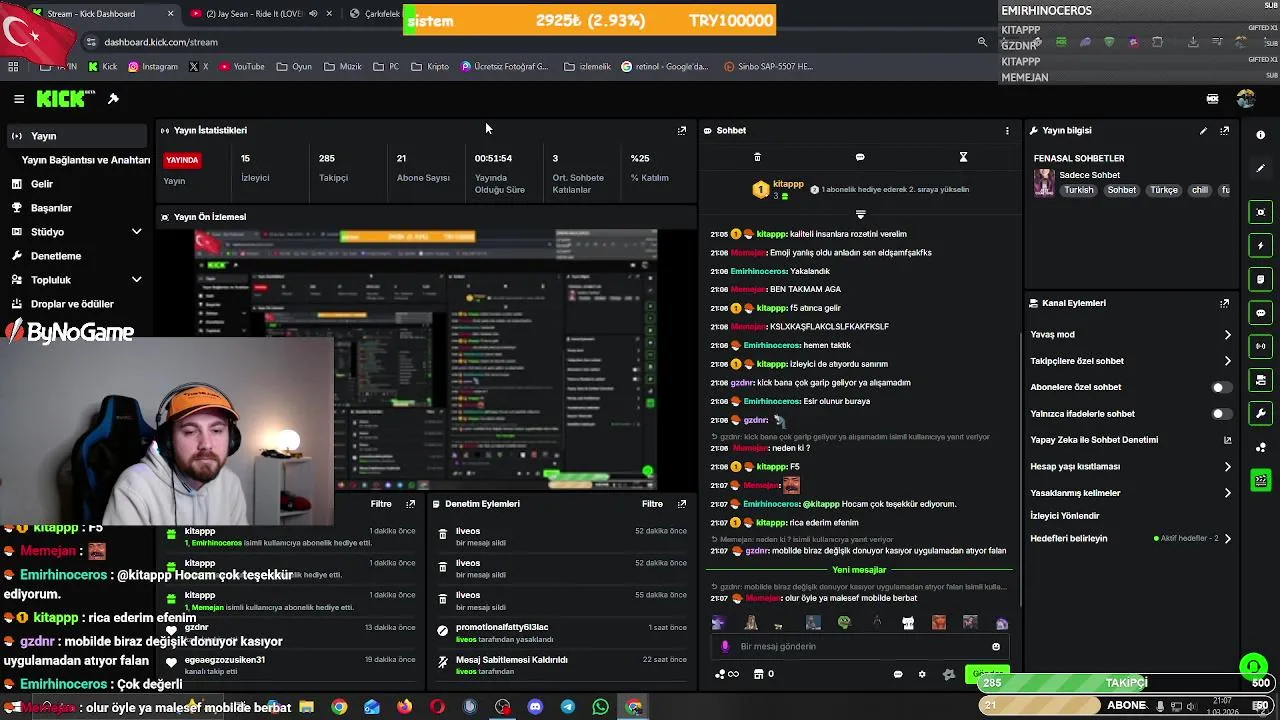Click the highlighted green clapperboard icon in right sidebar
This screenshot has width=1280, height=720.
point(1260,480)
